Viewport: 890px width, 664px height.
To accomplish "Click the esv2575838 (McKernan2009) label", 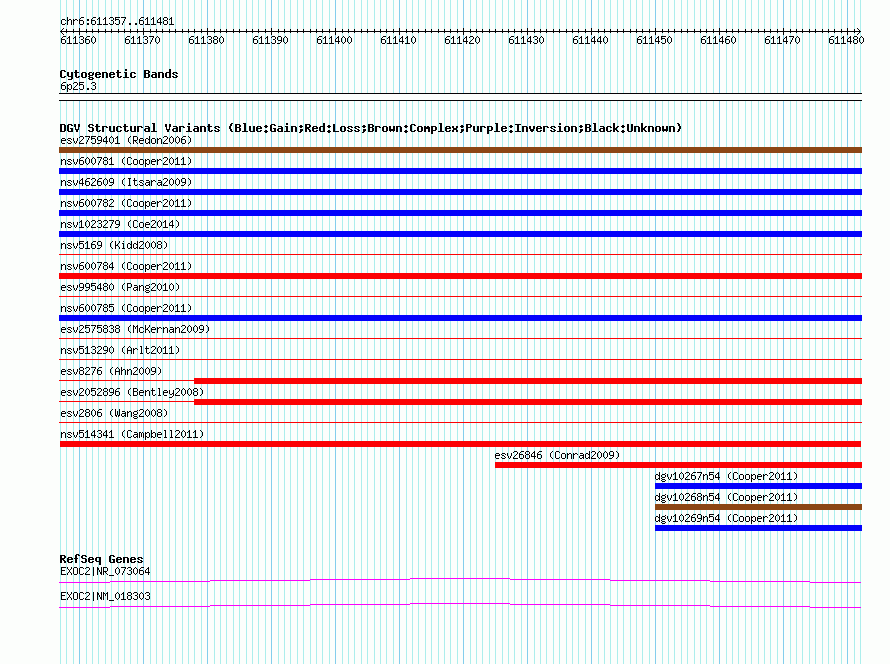I will pyautogui.click(x=135, y=329).
